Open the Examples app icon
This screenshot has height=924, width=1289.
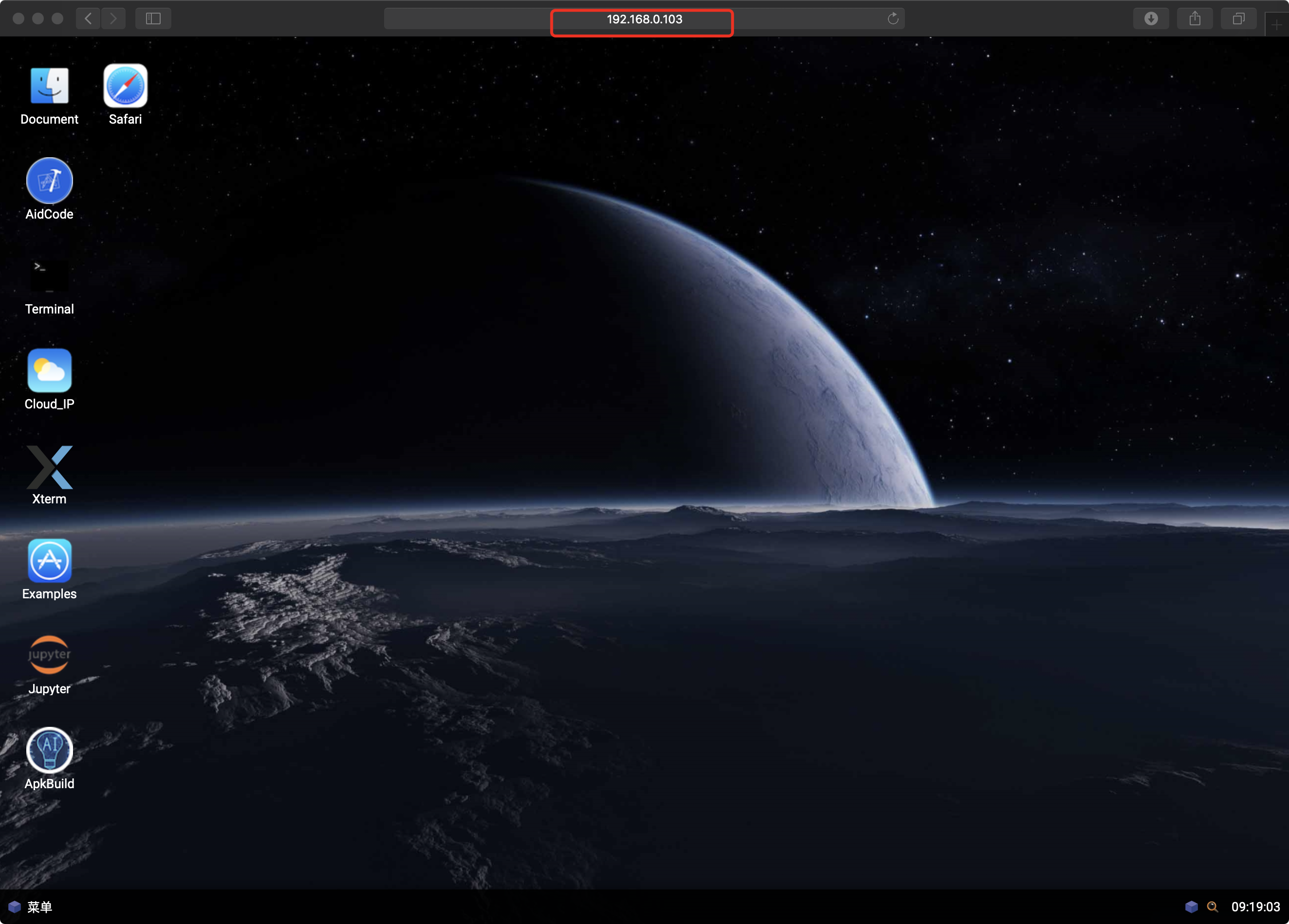coord(50,561)
